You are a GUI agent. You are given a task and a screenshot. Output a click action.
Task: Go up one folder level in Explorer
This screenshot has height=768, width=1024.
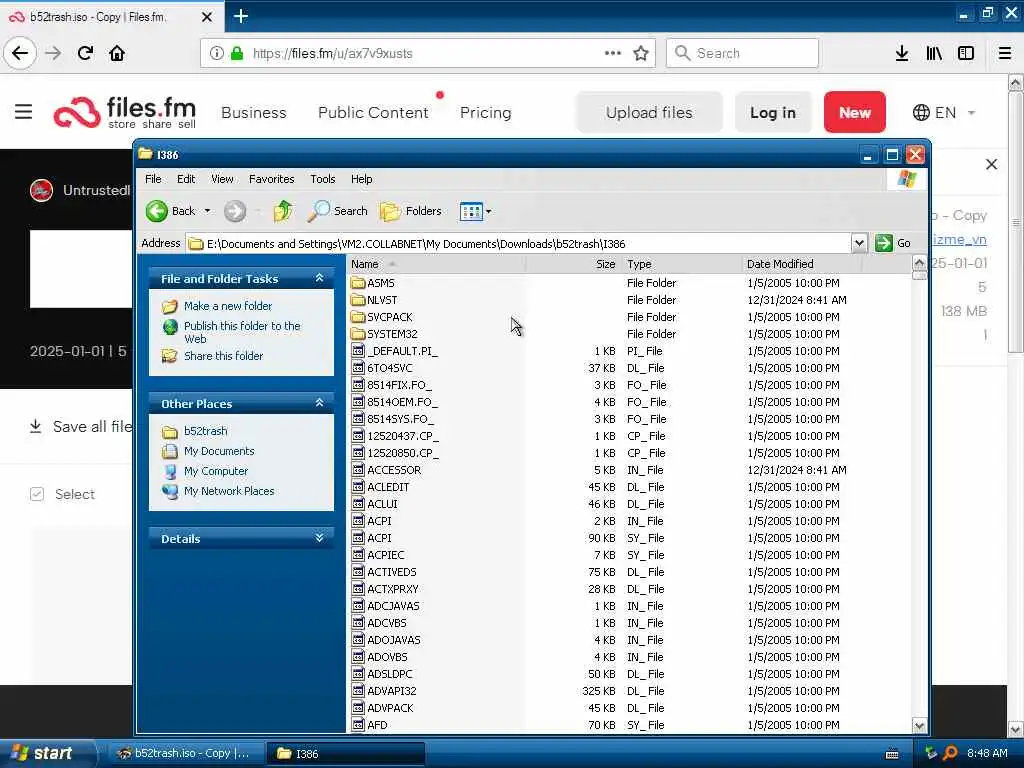click(x=282, y=211)
